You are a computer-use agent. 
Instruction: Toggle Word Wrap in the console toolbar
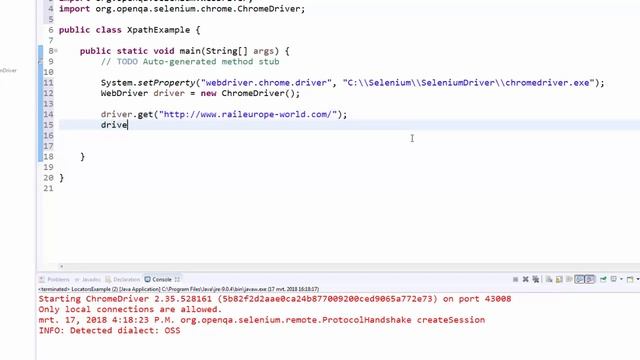point(569,279)
